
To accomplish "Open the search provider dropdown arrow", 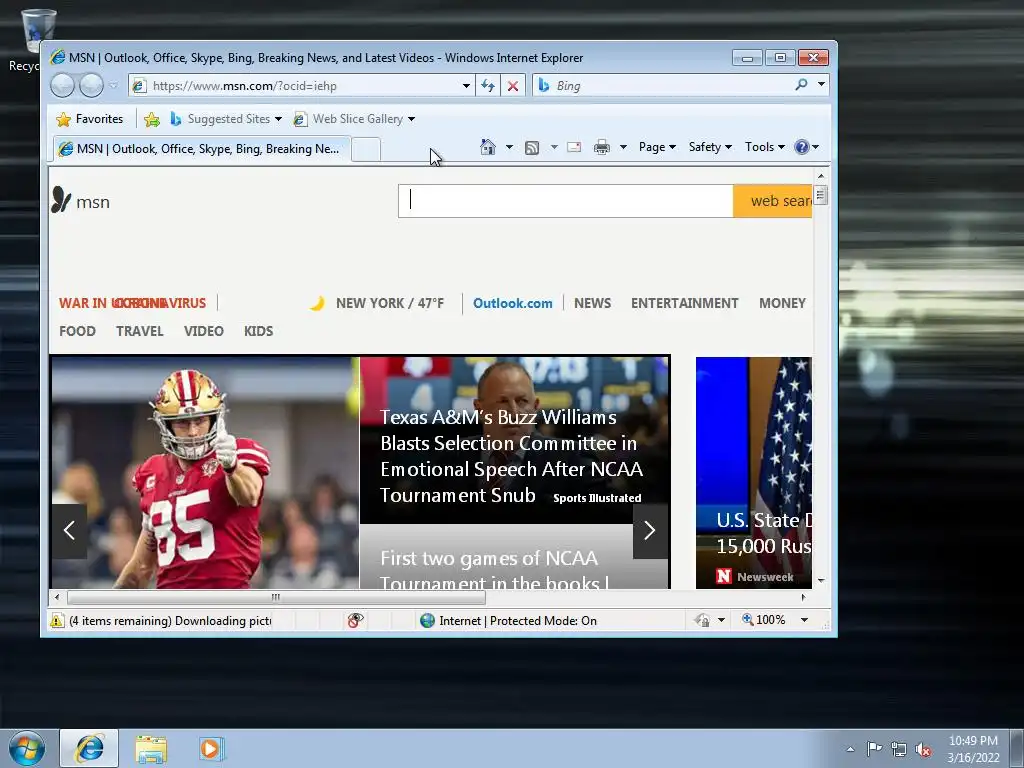I will pos(821,85).
